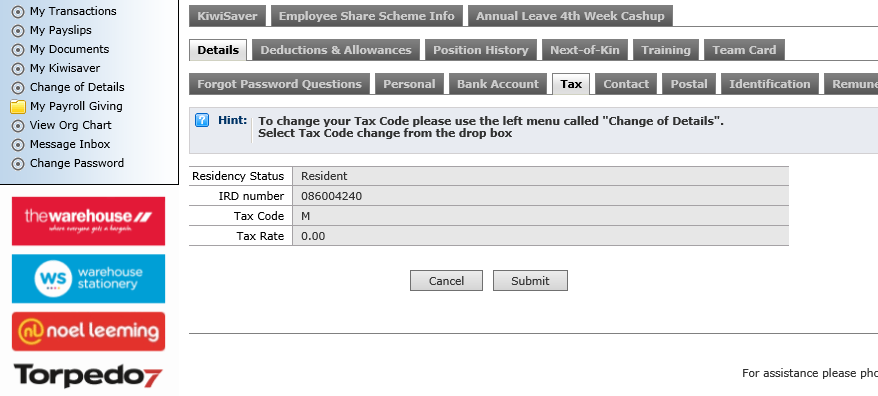
Task: Click the Tax Code value M
Action: coord(306,216)
